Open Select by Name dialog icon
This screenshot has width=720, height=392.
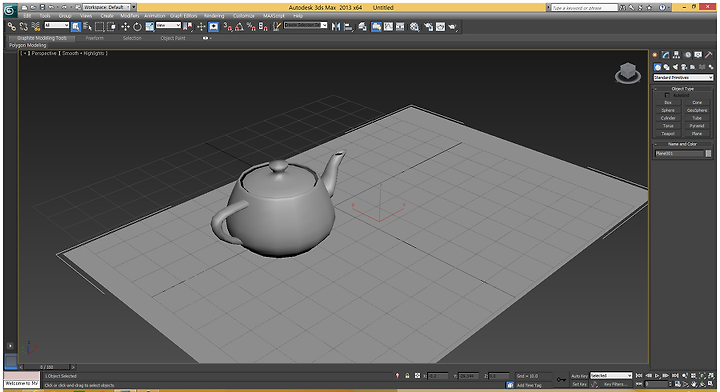coord(87,27)
